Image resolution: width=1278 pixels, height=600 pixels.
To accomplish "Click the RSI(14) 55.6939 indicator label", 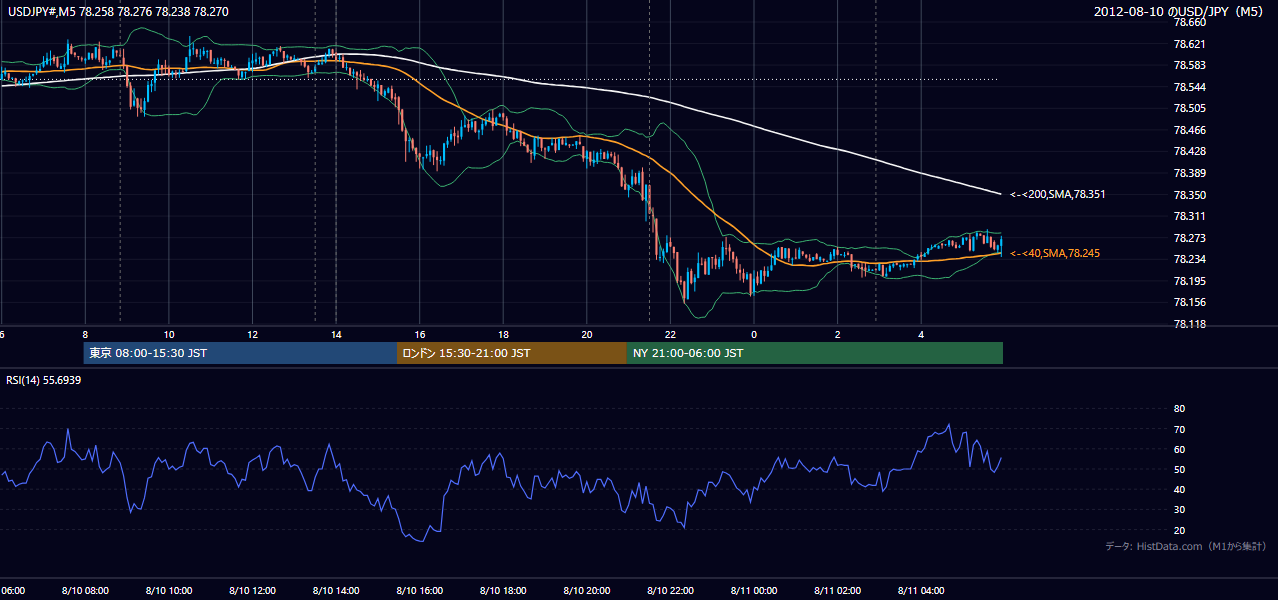I will coord(44,380).
